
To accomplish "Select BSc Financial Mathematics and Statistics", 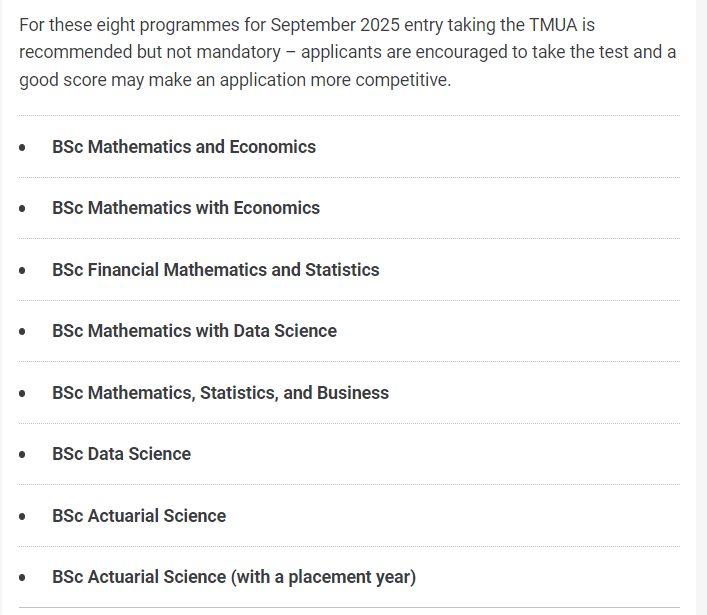I will pyautogui.click(x=216, y=270).
